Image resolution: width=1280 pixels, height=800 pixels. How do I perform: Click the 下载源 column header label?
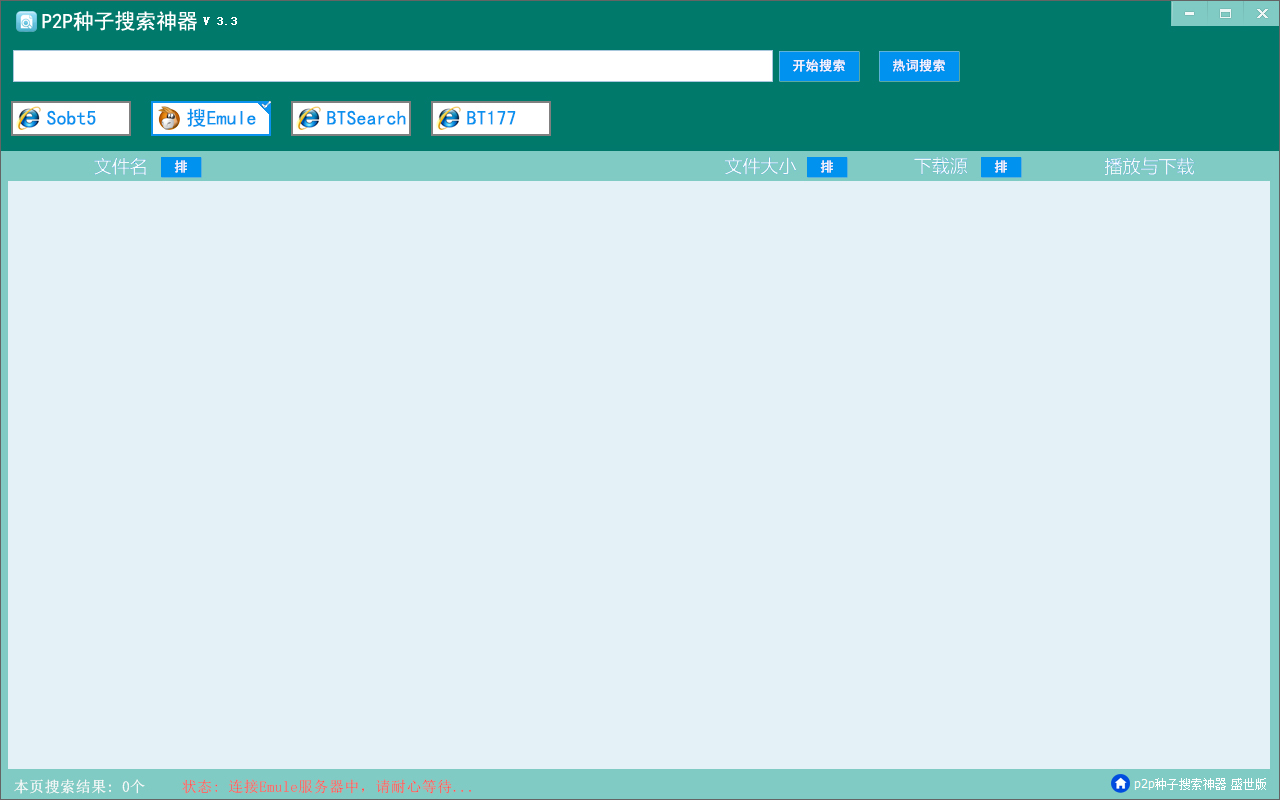click(941, 167)
